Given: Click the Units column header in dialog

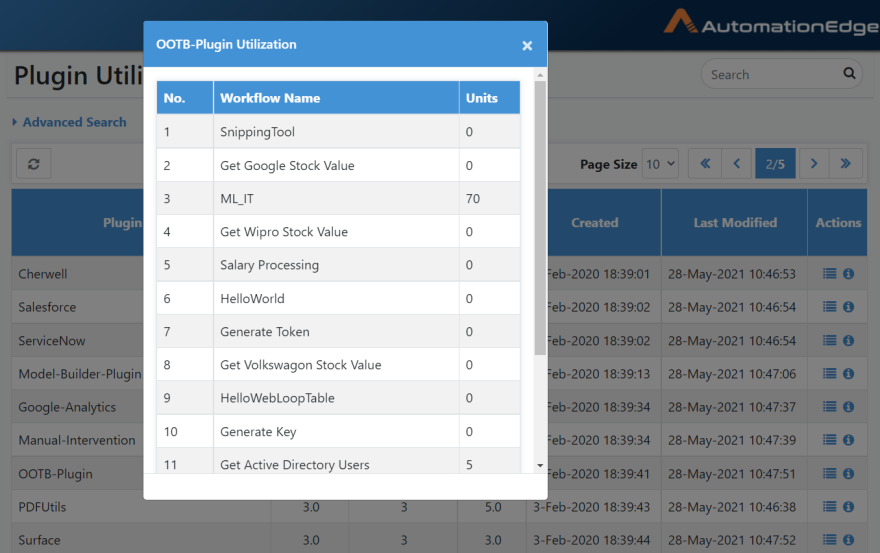Looking at the screenshot, I should pos(489,98).
